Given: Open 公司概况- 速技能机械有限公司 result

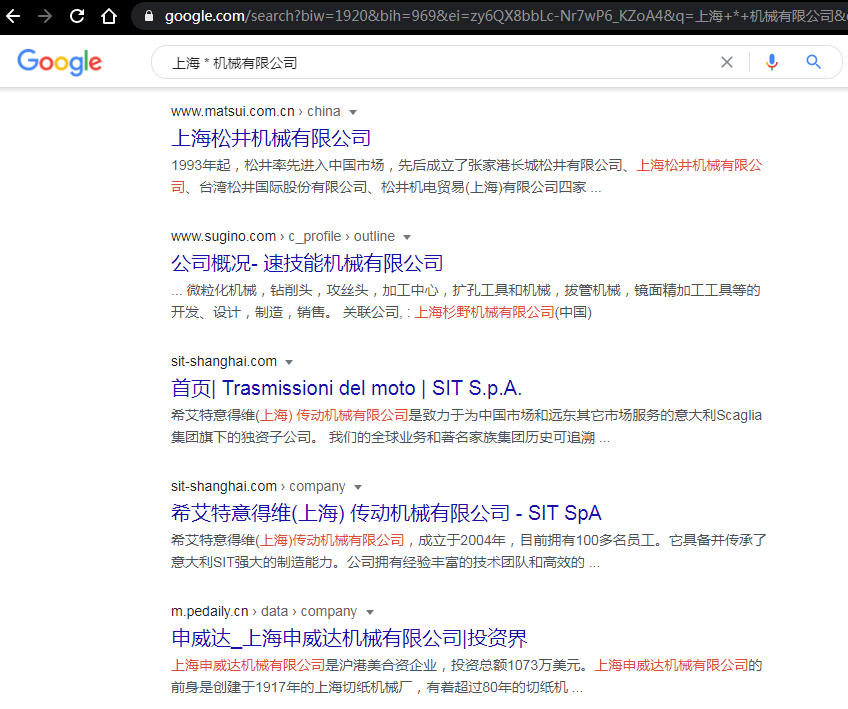Looking at the screenshot, I should pos(307,263).
